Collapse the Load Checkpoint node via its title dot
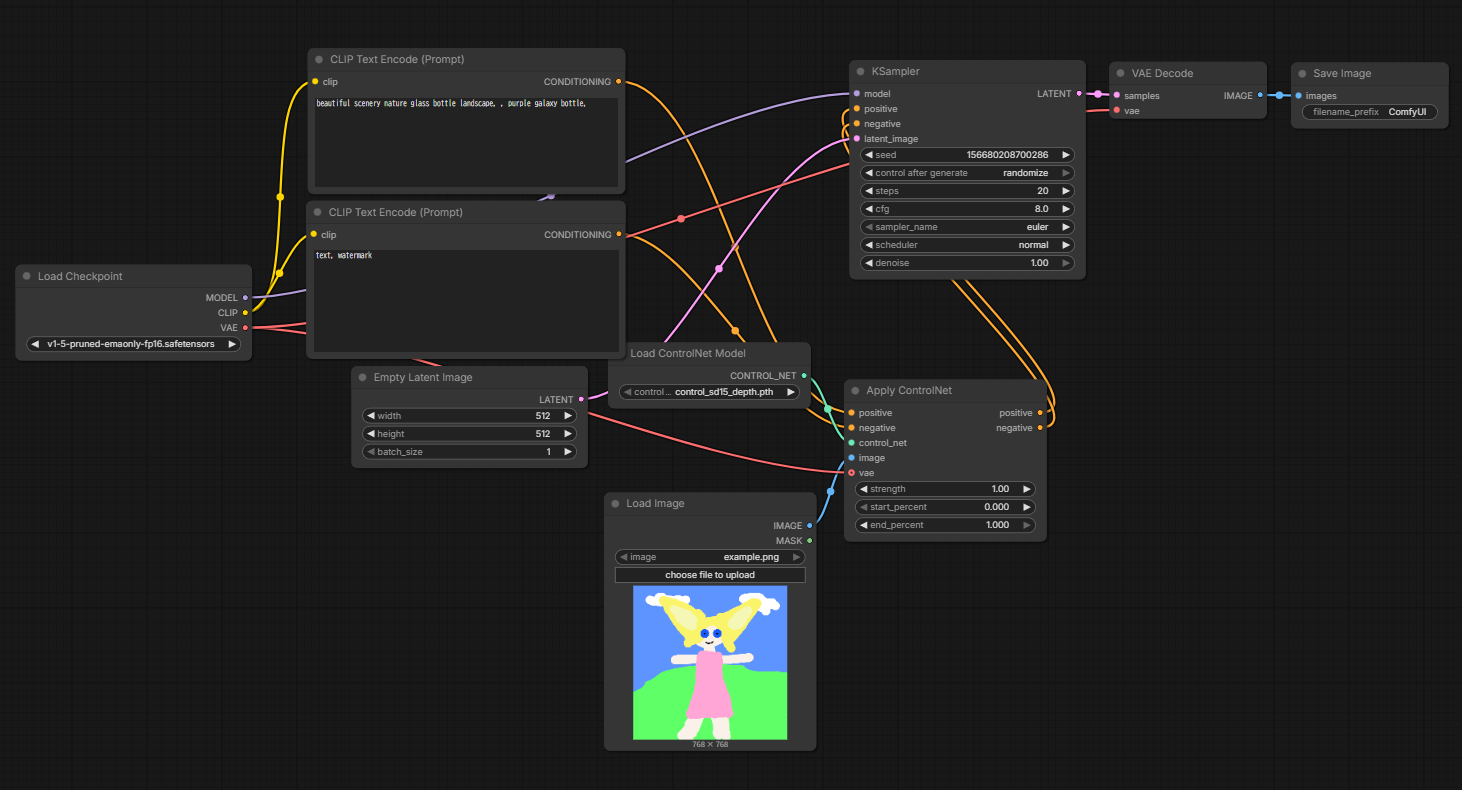 point(27,276)
